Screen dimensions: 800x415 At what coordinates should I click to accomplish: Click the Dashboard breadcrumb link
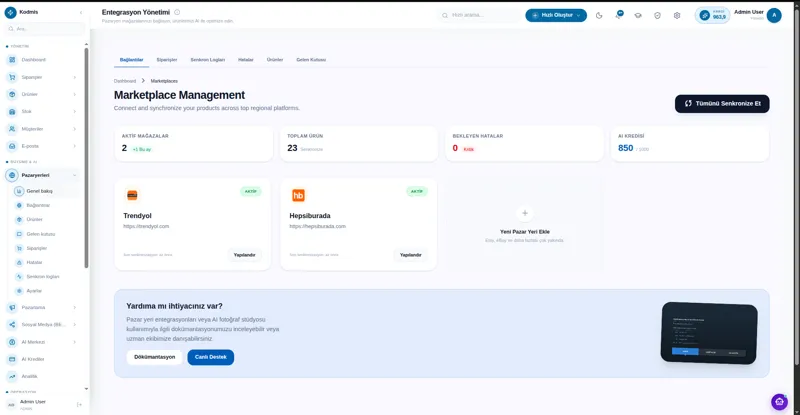pos(125,81)
